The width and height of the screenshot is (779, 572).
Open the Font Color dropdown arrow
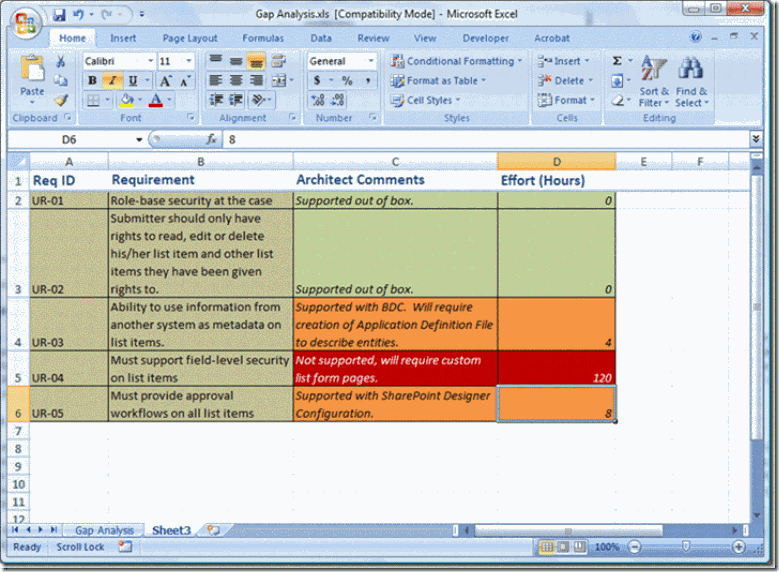coord(169,100)
